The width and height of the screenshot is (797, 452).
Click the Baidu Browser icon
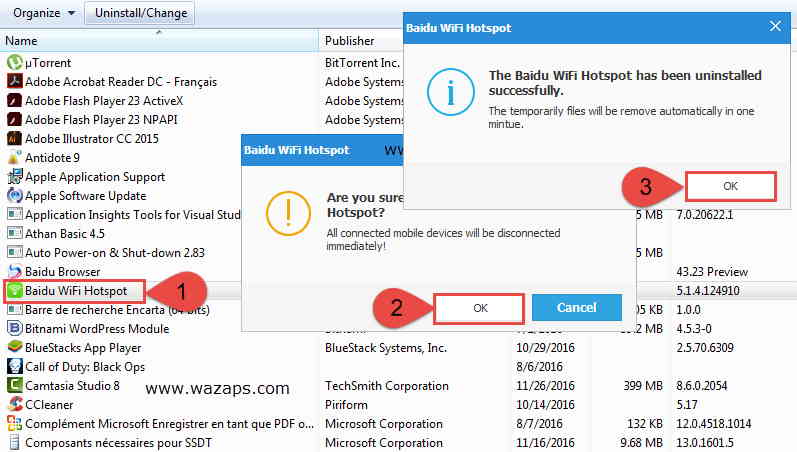pos(15,272)
